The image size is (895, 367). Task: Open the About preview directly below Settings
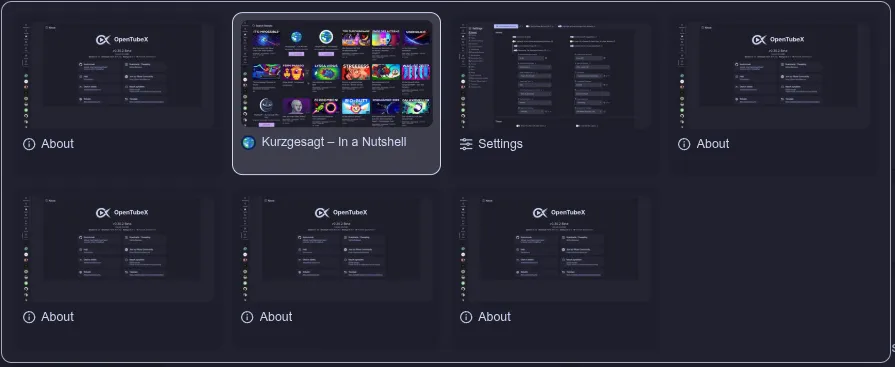[x=555, y=248]
